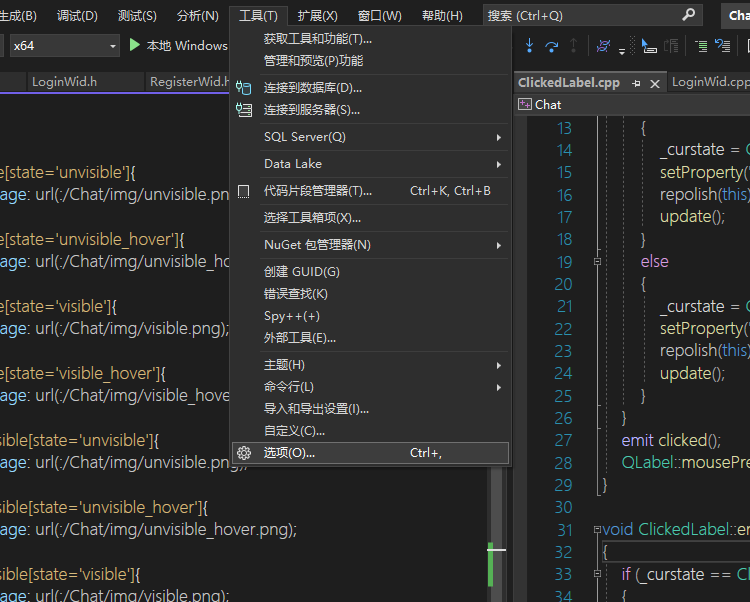Image resolution: width=750 pixels, height=602 pixels.
Task: Click the Connect to Database icon
Action: pyautogui.click(x=243, y=88)
